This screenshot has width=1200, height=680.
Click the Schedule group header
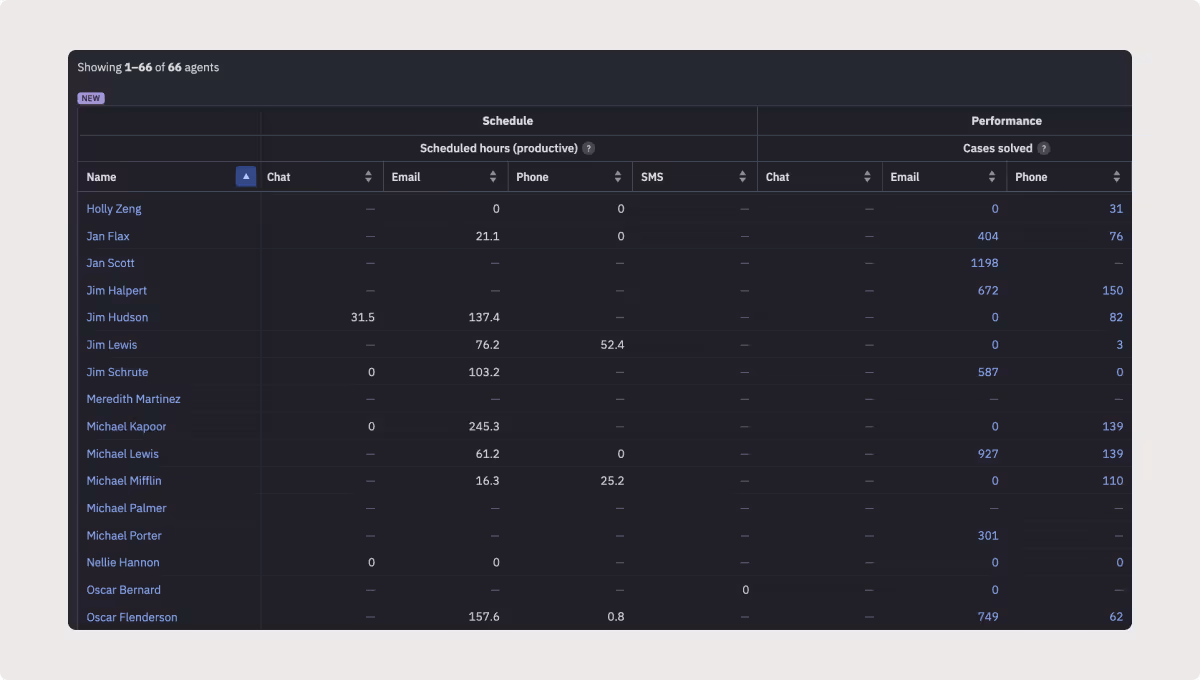(x=508, y=121)
